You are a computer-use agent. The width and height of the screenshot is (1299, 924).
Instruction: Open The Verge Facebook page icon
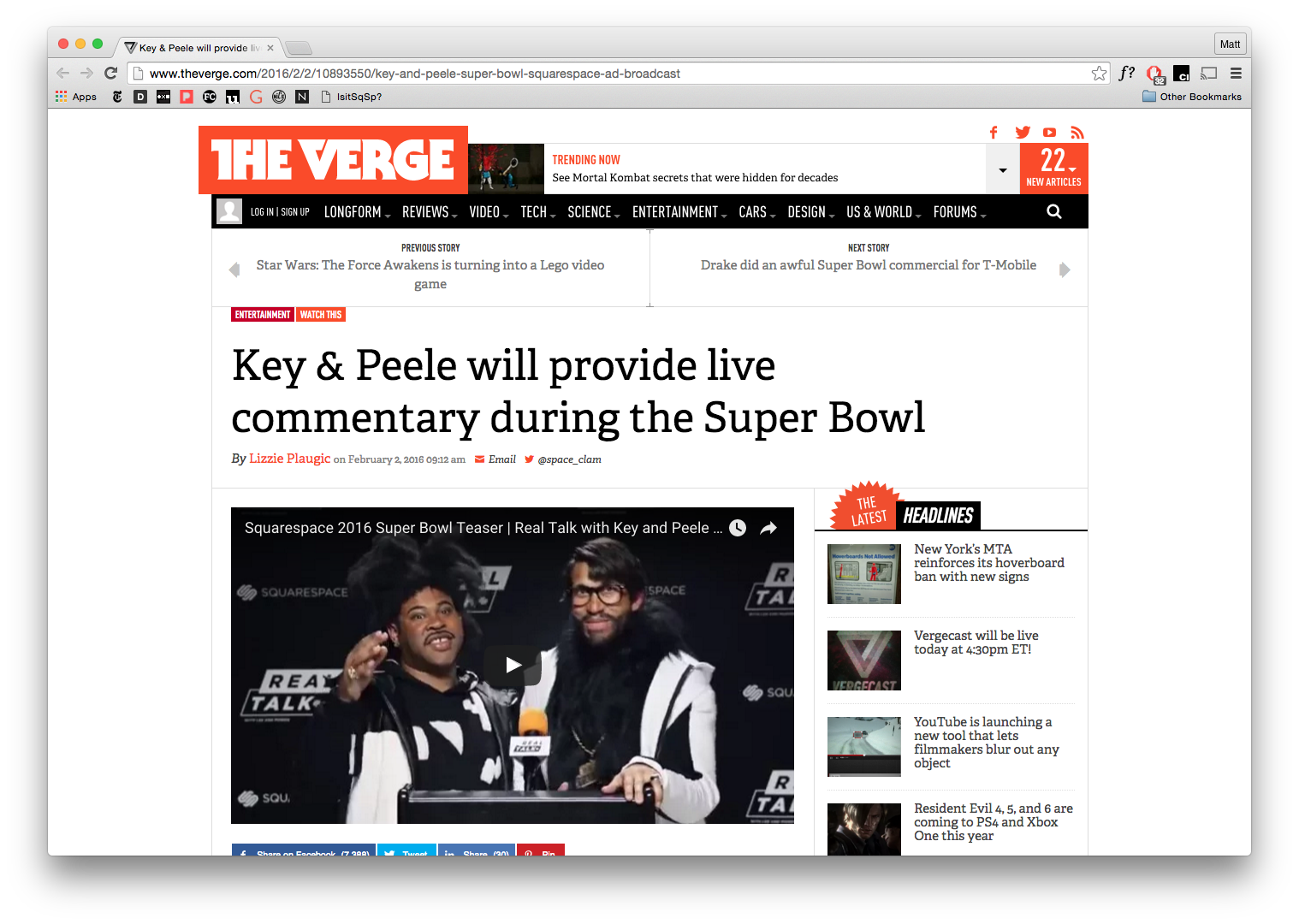(x=994, y=133)
